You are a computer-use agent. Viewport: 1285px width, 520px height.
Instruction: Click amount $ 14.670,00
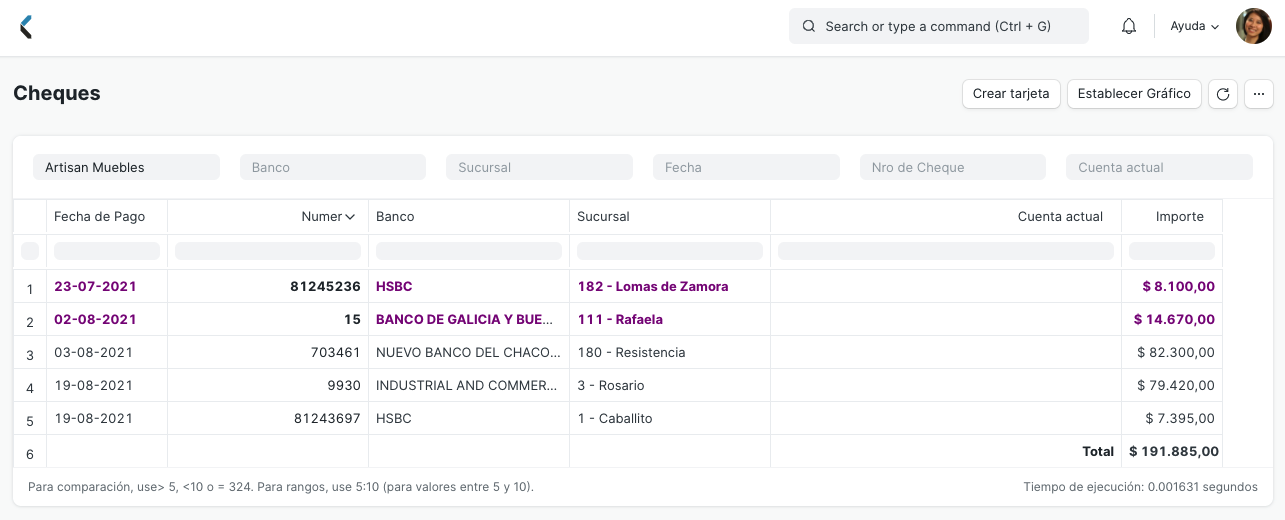[x=1172, y=320]
